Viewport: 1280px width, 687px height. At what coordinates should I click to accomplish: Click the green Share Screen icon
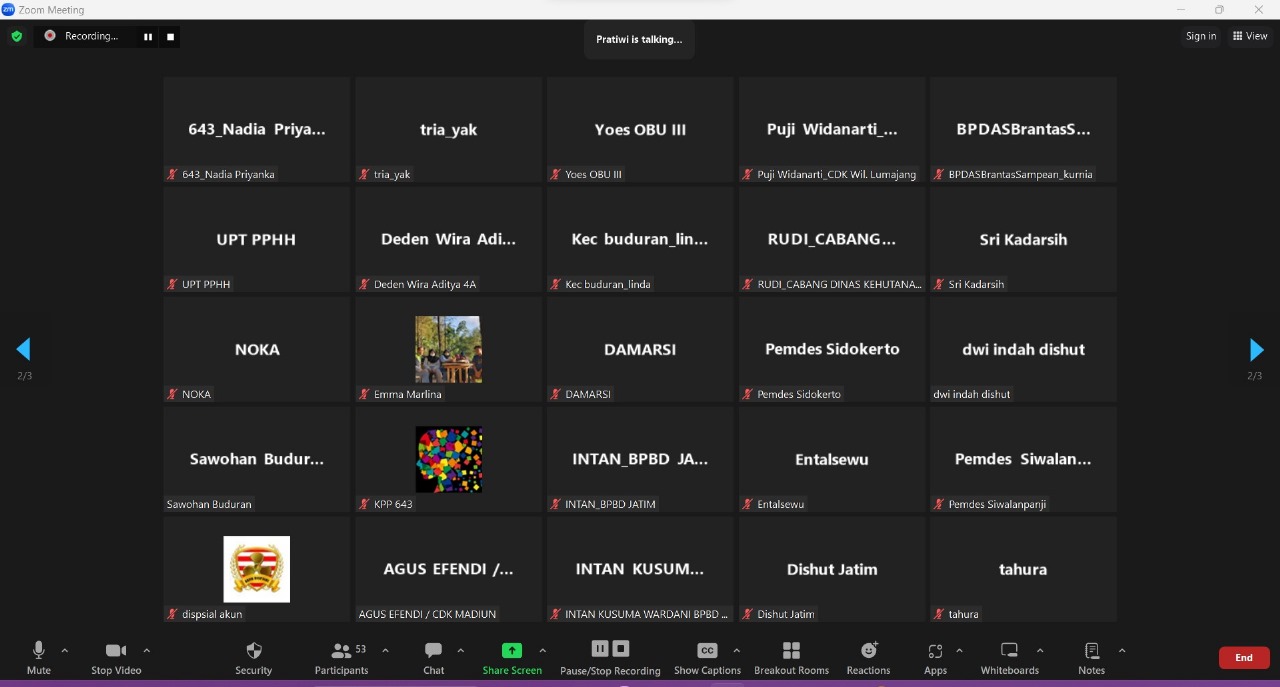(x=512, y=651)
